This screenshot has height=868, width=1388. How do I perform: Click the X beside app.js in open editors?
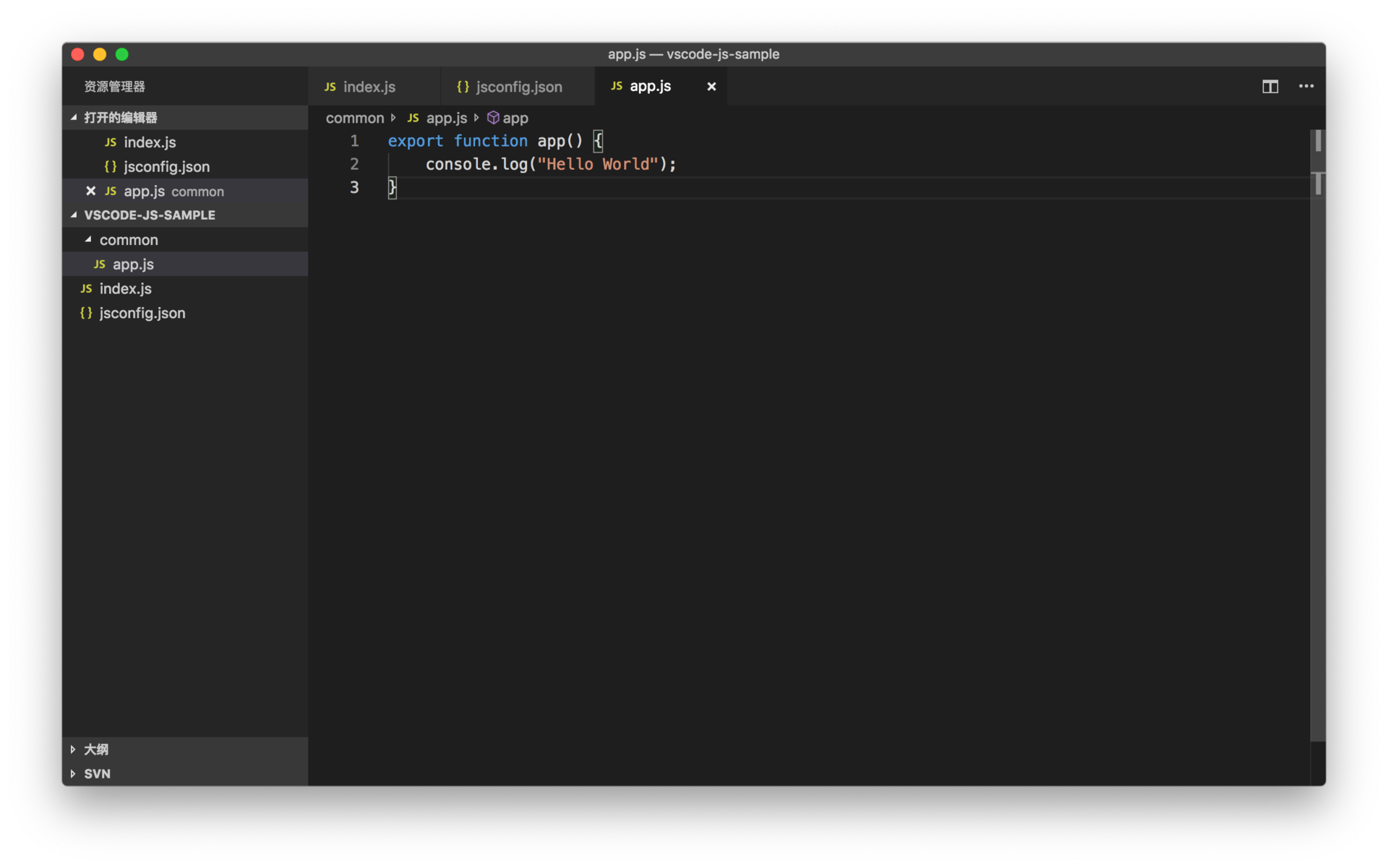click(91, 191)
